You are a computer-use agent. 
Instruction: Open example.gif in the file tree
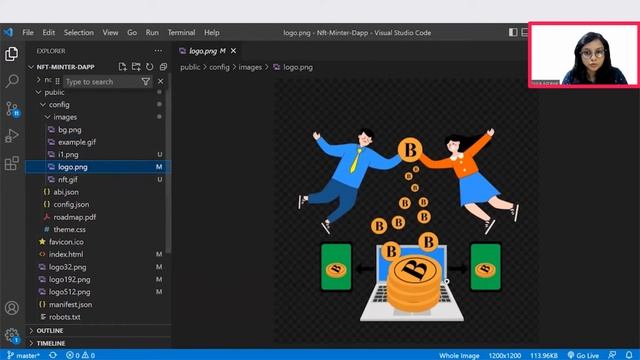pos(77,142)
